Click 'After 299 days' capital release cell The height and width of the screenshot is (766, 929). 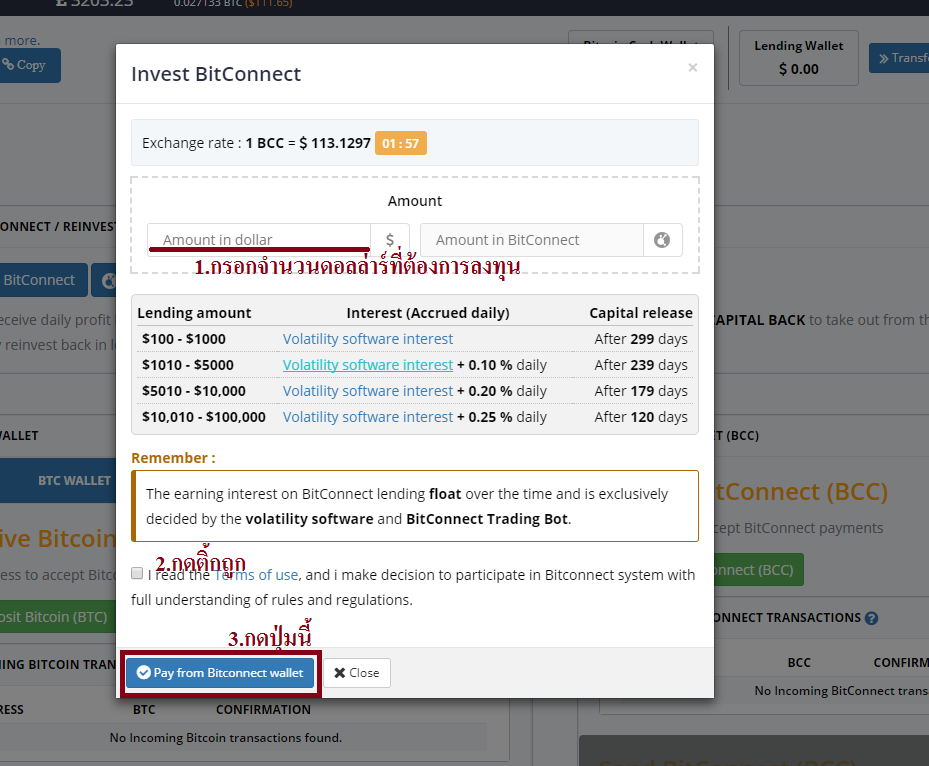point(641,339)
